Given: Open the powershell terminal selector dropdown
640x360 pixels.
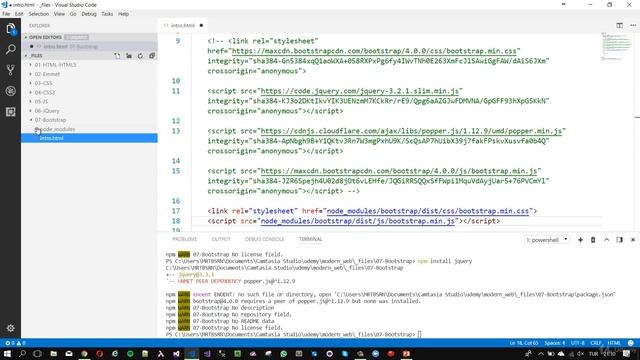Looking at the screenshot, I should 547,240.
